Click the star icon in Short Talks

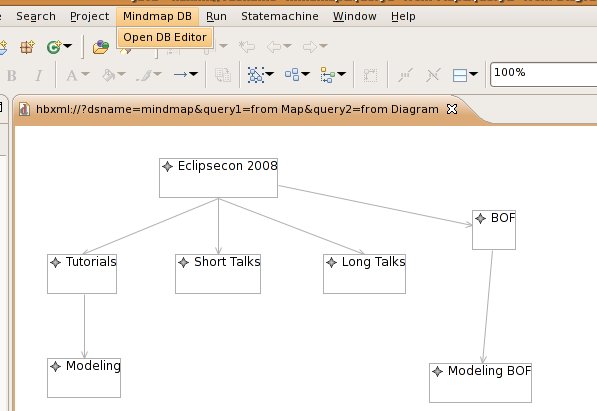(x=184, y=262)
